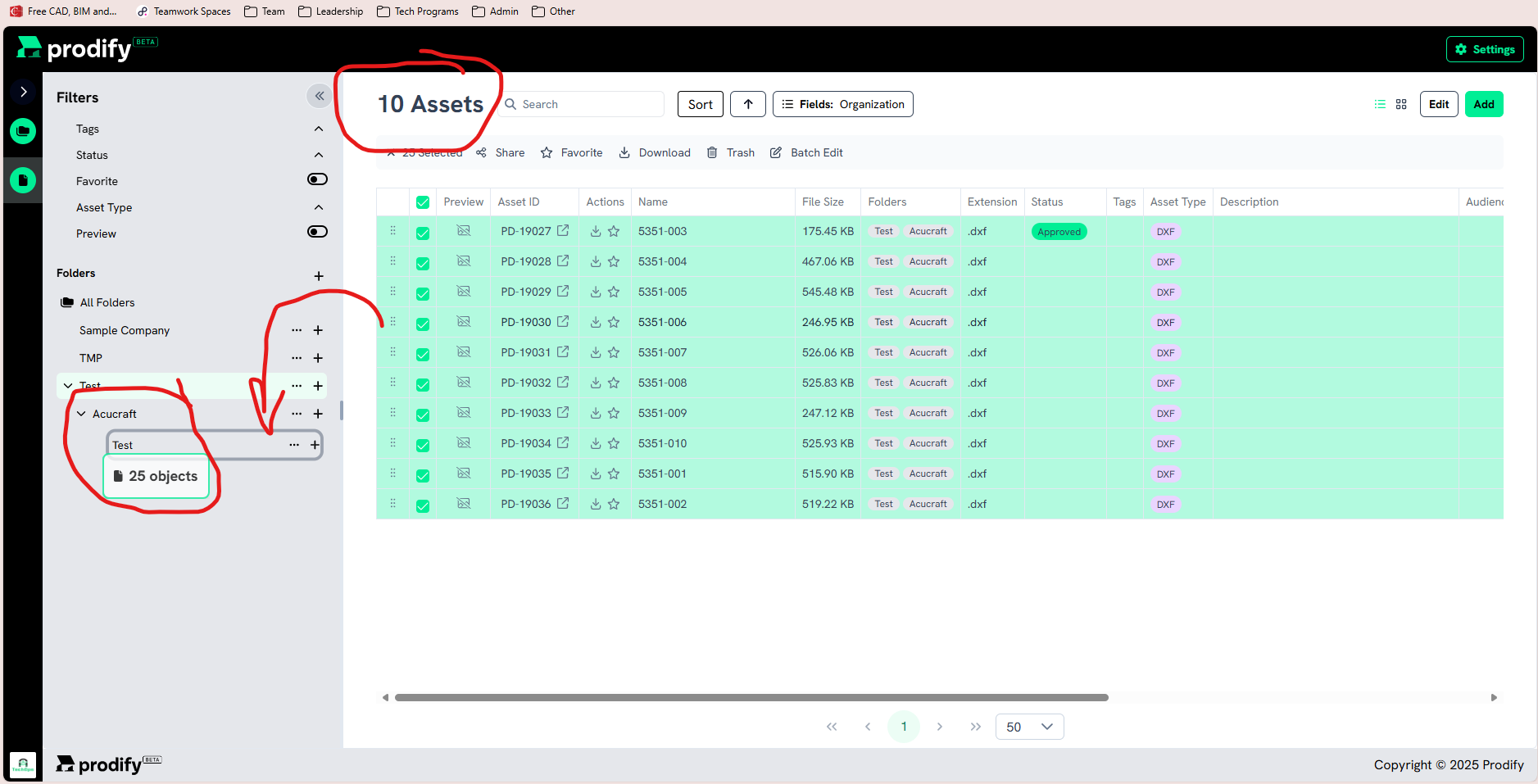Open the page size 50 dropdown
The width and height of the screenshot is (1538, 784).
coord(1029,727)
